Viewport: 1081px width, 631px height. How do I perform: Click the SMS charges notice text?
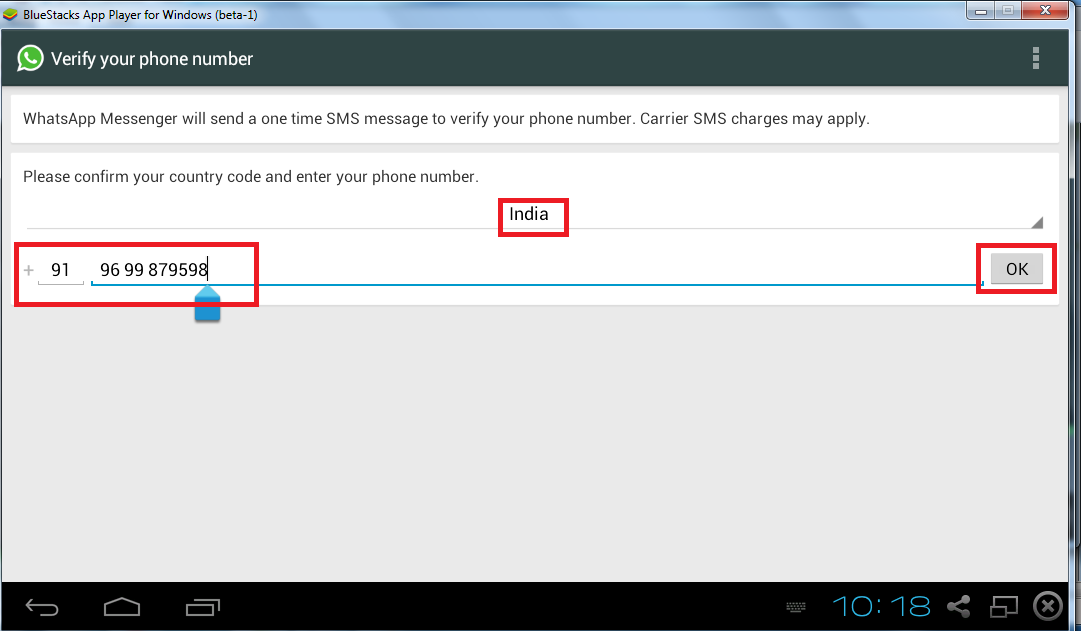coord(446,119)
